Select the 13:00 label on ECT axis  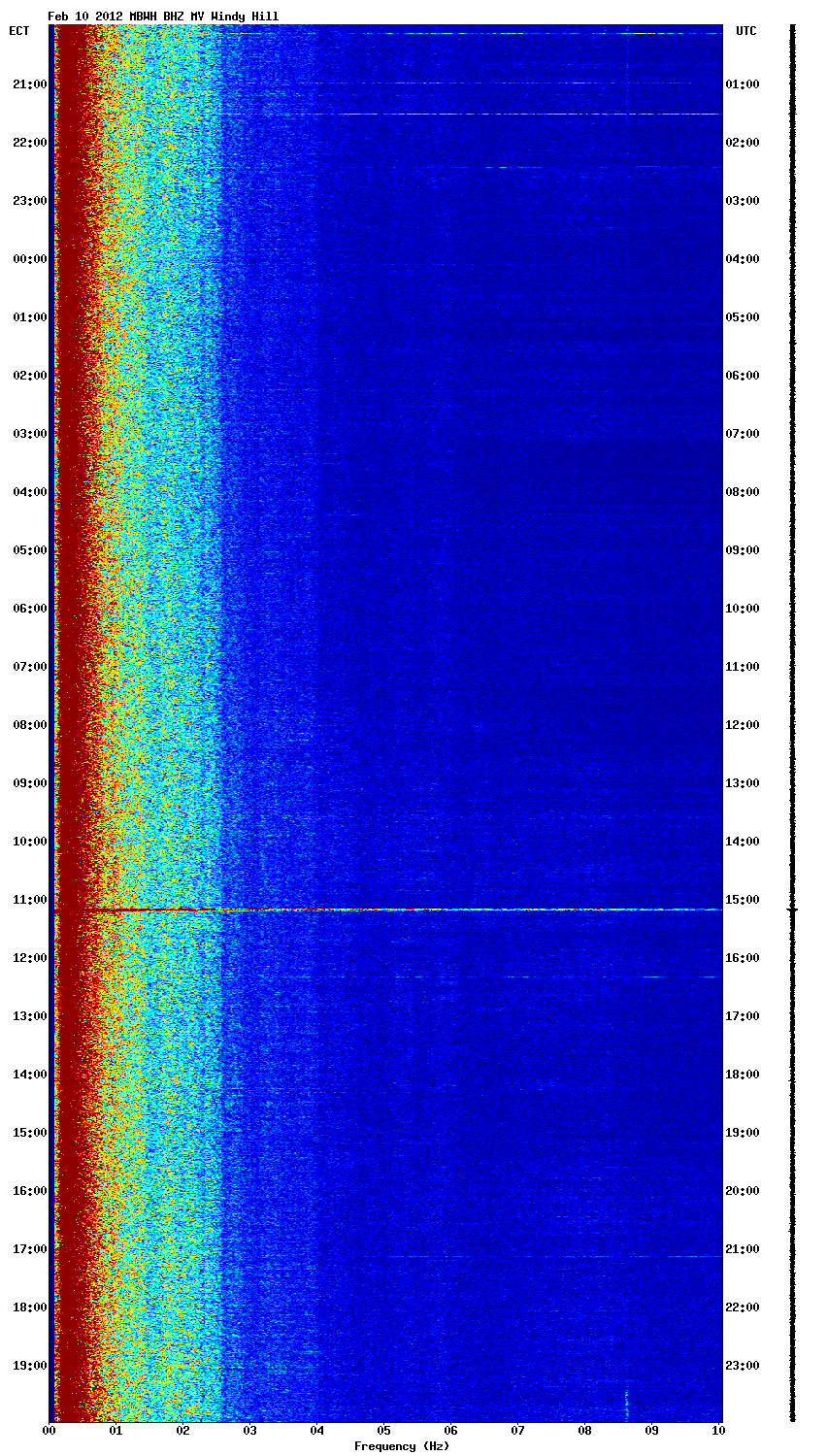[29, 1016]
